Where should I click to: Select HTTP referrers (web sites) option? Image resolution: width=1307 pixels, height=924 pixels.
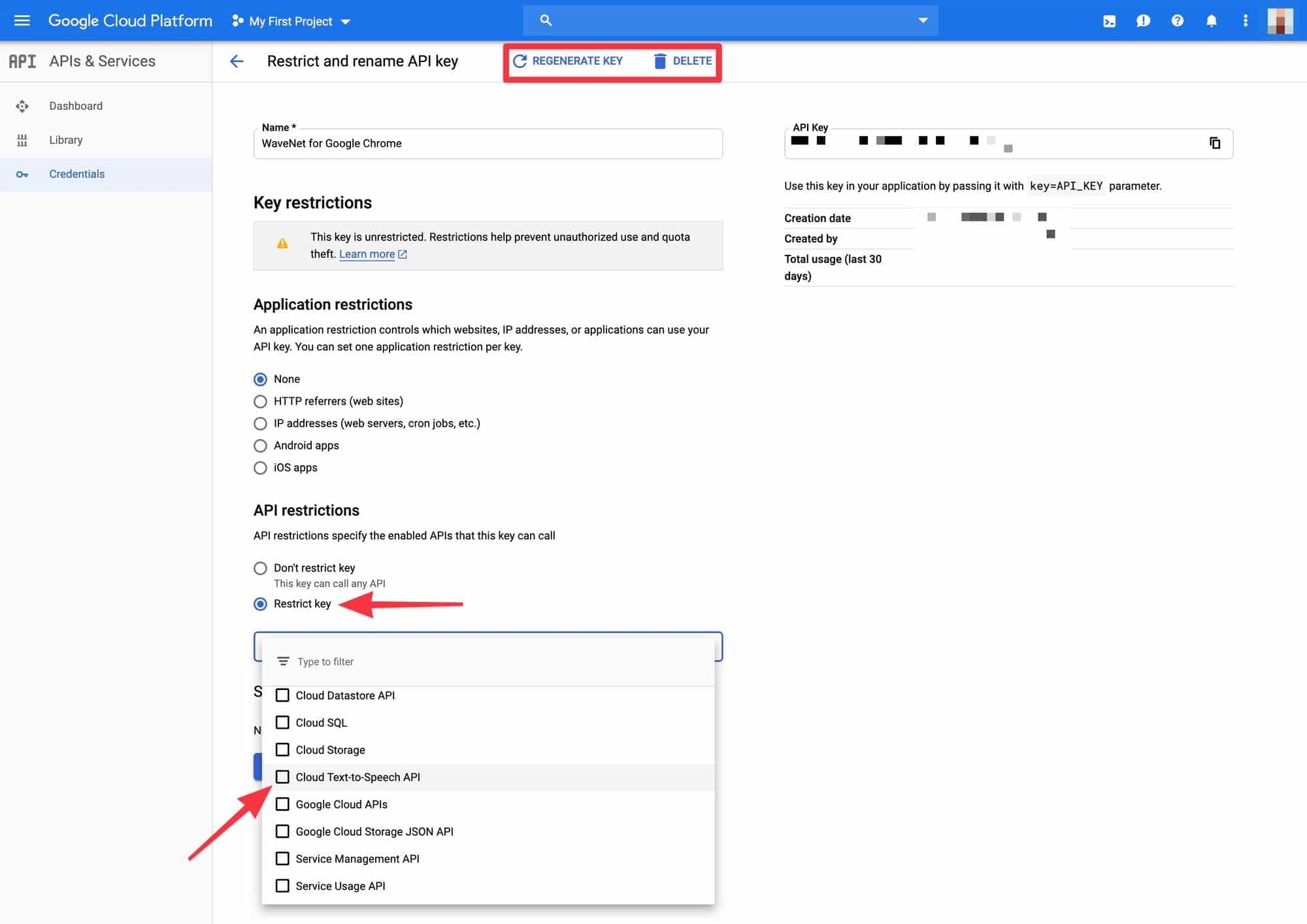coord(260,401)
